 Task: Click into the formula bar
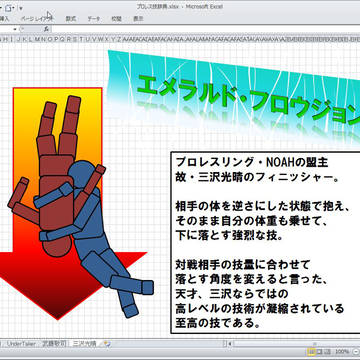[205, 29]
